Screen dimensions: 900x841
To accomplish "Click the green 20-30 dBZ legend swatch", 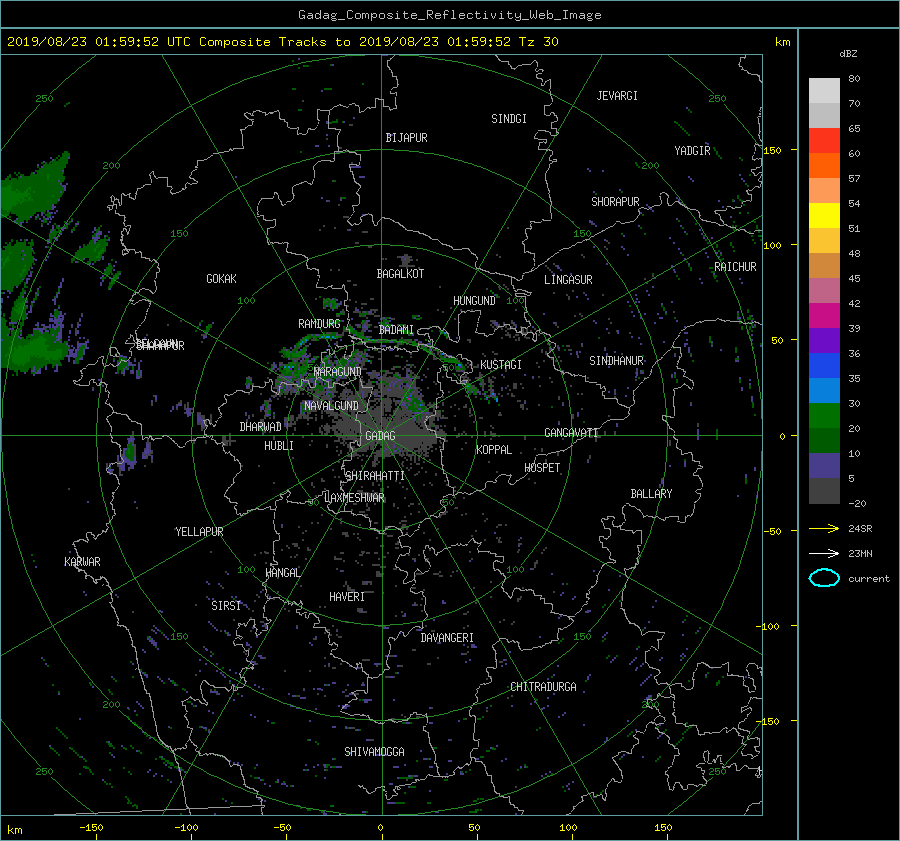I will click(x=824, y=416).
